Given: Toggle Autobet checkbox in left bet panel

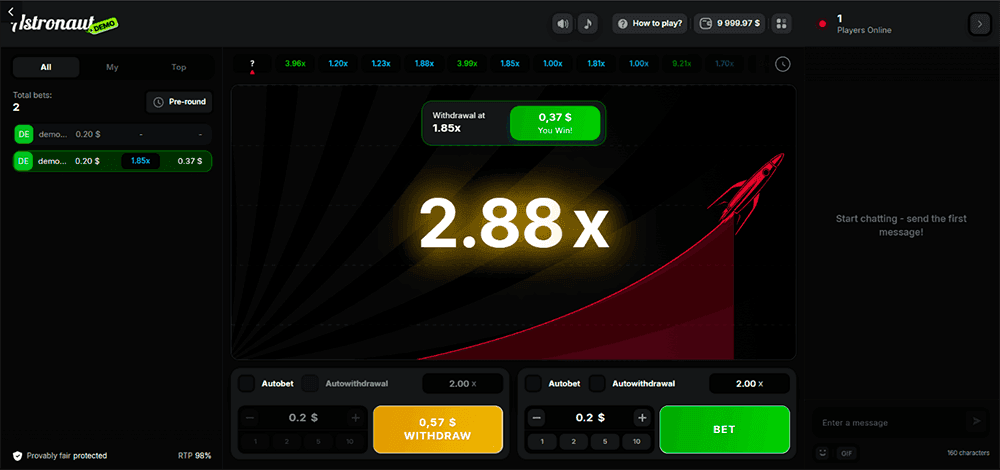Looking at the screenshot, I should coord(246,383).
